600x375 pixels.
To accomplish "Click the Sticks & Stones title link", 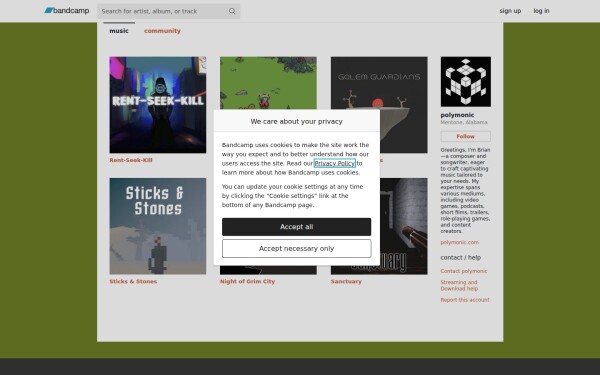I will [x=133, y=281].
